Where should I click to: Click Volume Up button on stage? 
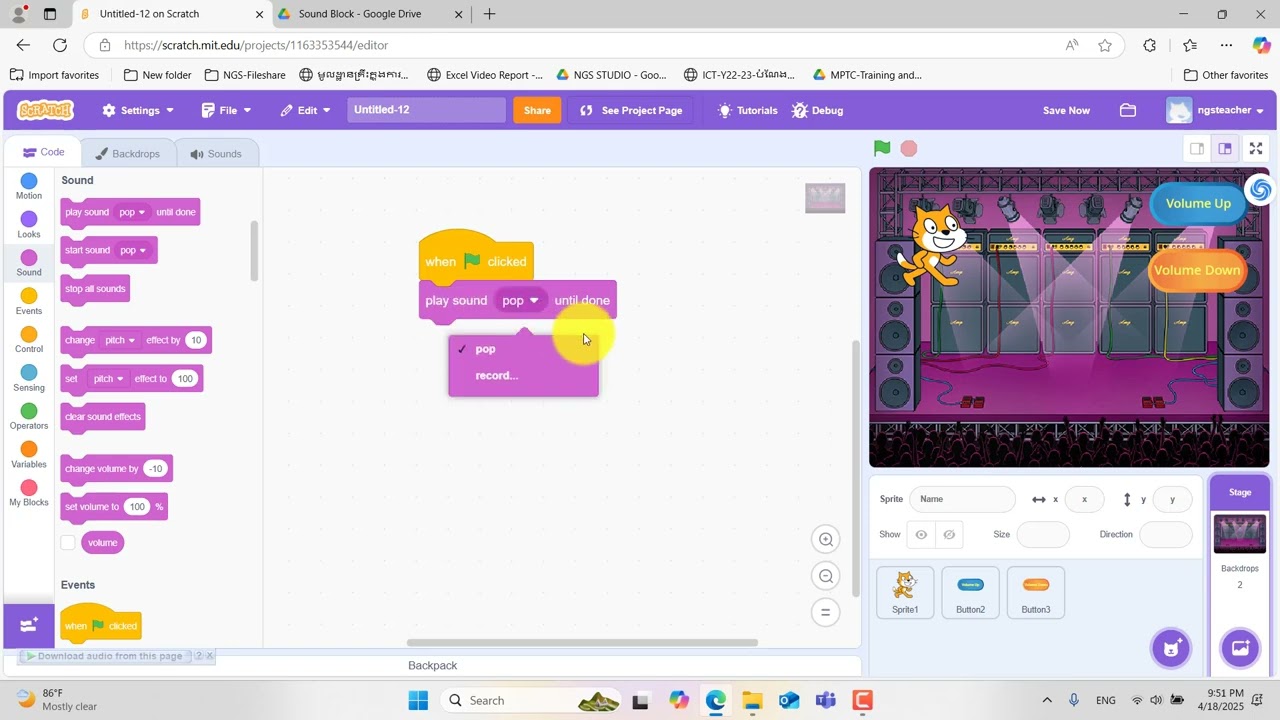[1197, 204]
